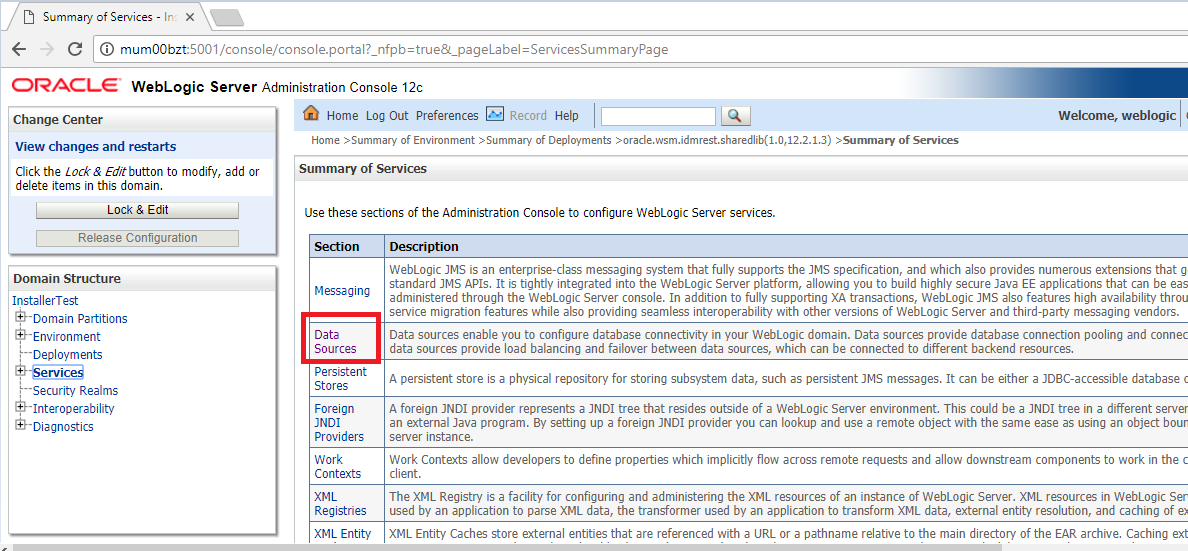The height and width of the screenshot is (551, 1188).
Task: Click Summary of Environment breadcrumb
Action: coord(413,140)
